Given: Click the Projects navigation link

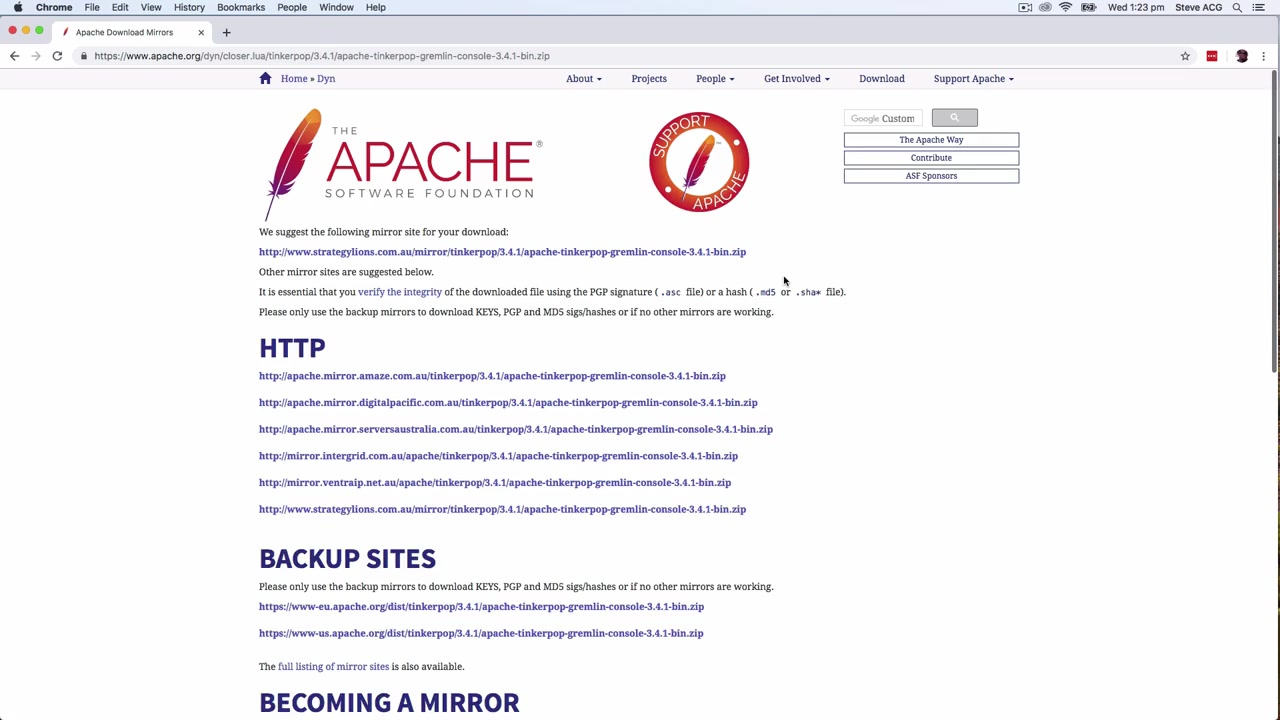Looking at the screenshot, I should click(649, 78).
